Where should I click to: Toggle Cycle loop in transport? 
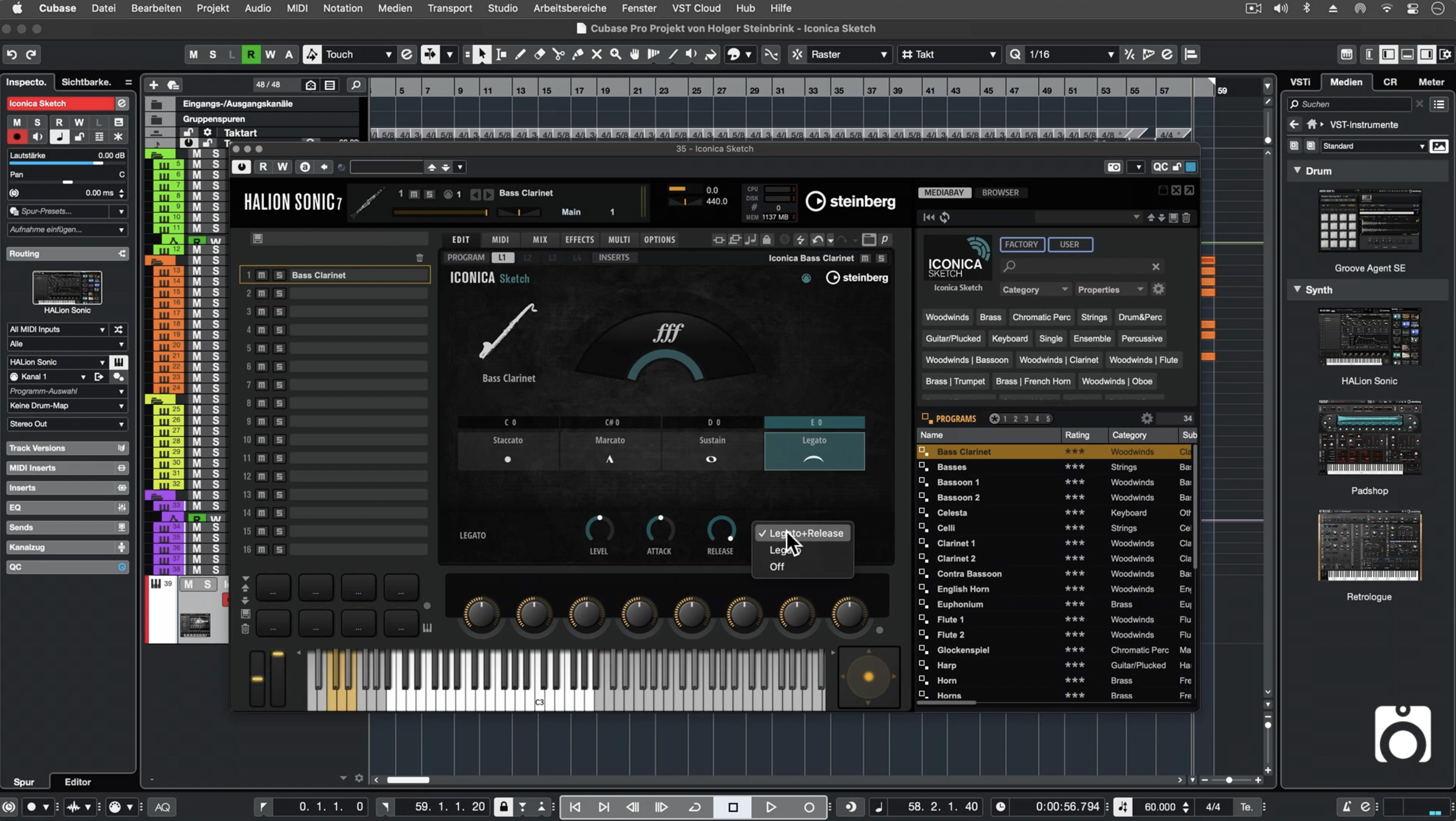pos(695,807)
